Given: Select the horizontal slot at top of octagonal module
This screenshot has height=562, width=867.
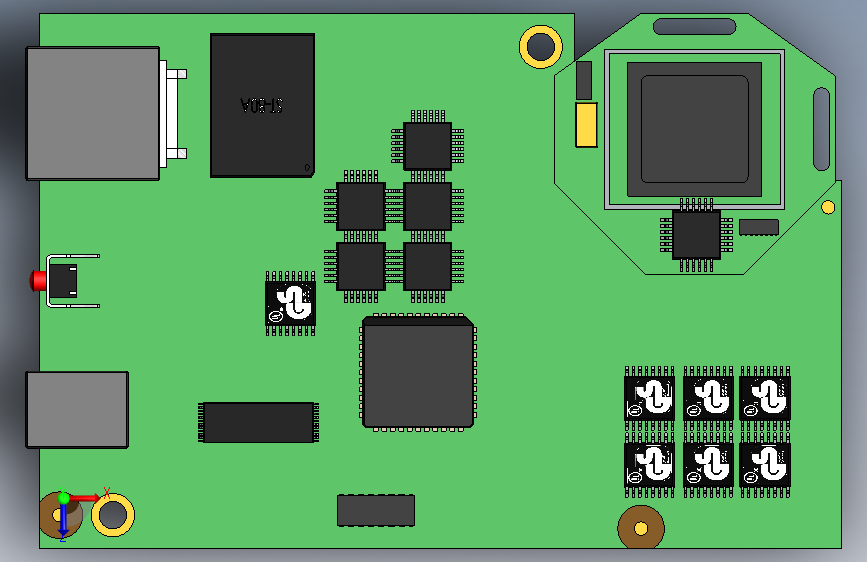Looking at the screenshot, I should tap(694, 27).
